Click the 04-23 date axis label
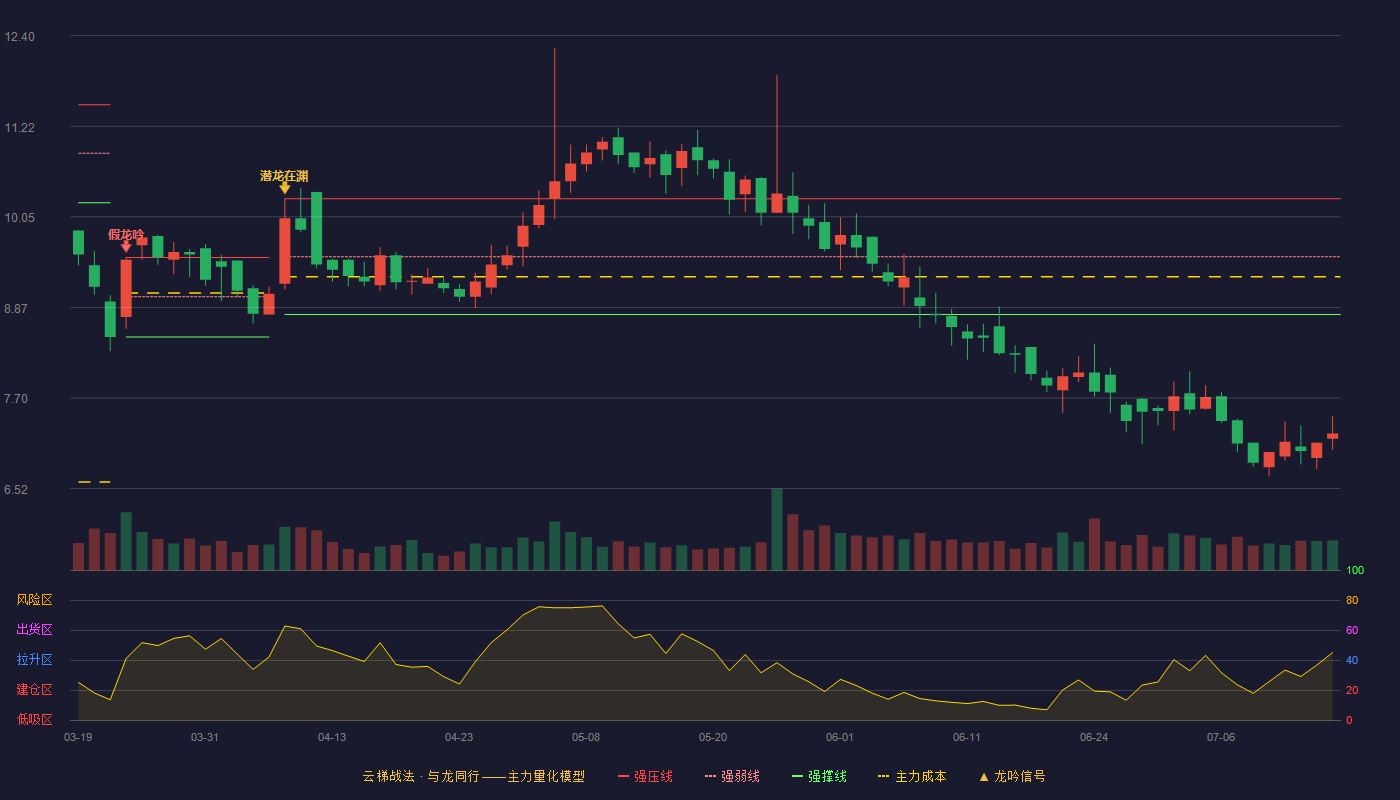This screenshot has height=800, width=1400. [459, 737]
